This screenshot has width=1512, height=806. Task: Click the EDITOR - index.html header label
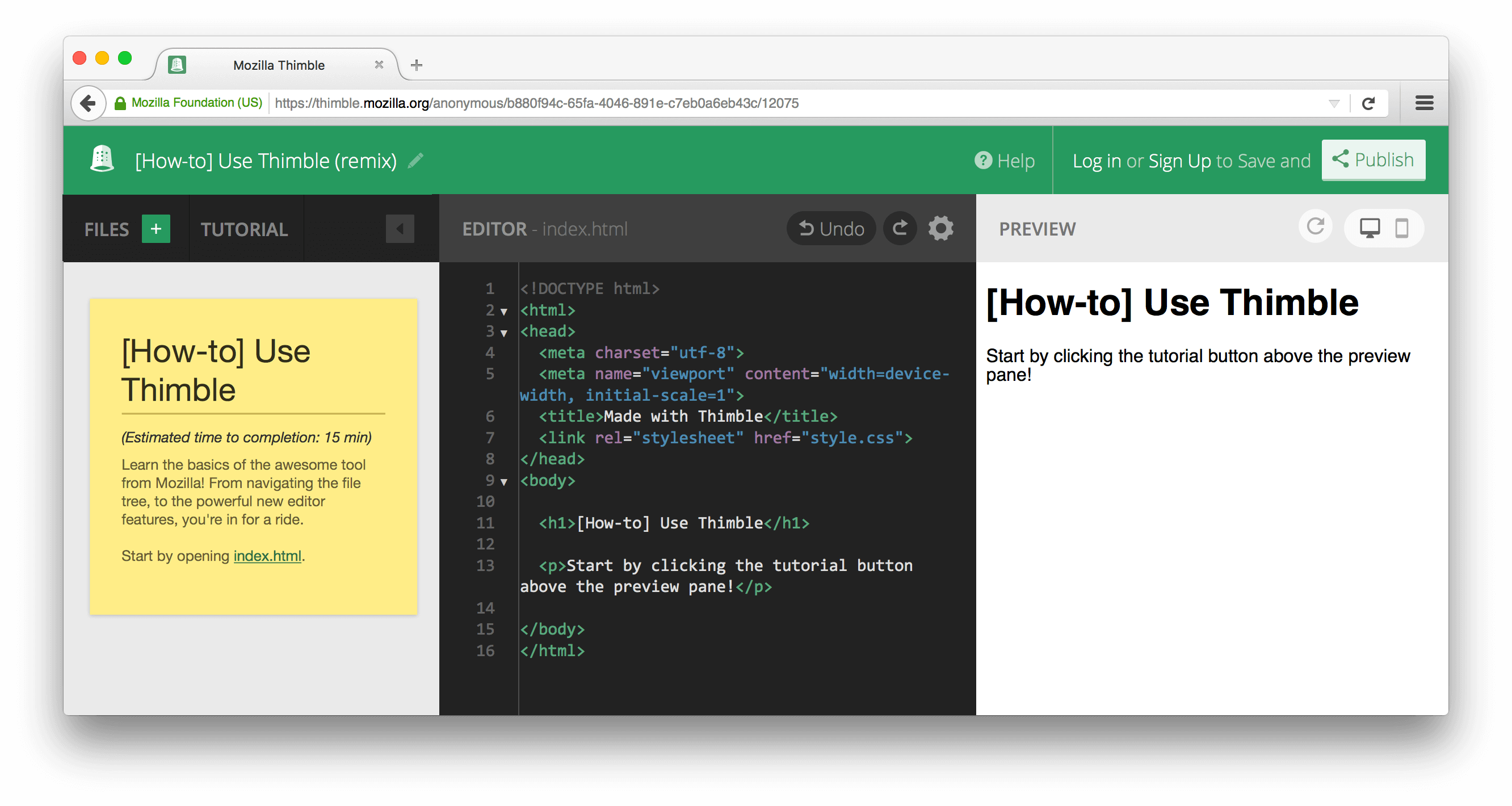(545, 229)
